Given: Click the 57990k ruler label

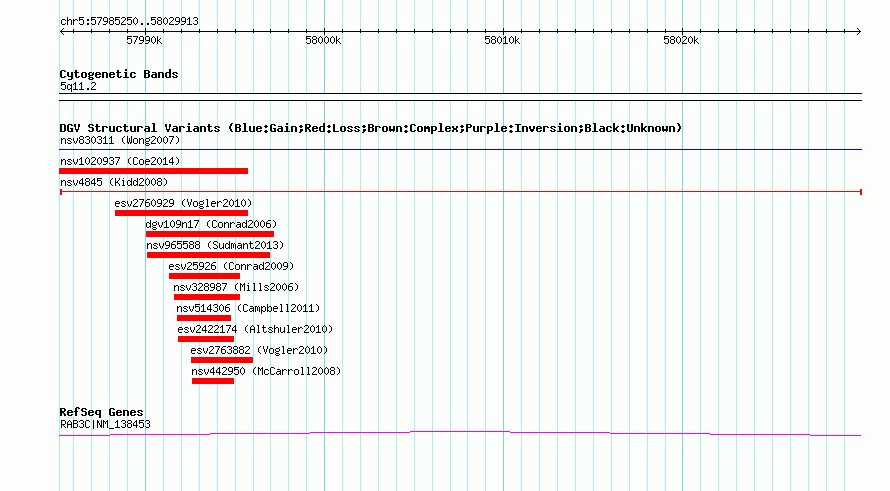Looking at the screenshot, I should coord(144,40).
